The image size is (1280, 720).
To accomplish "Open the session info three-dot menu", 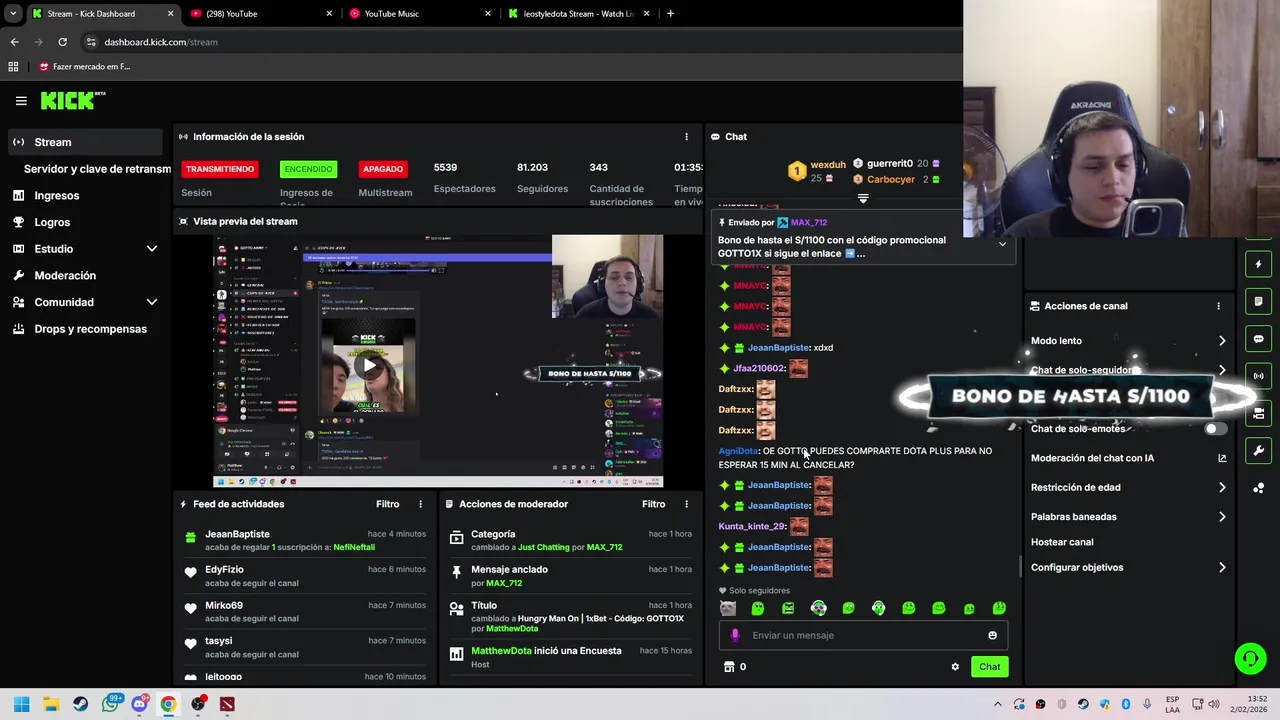I will [686, 137].
